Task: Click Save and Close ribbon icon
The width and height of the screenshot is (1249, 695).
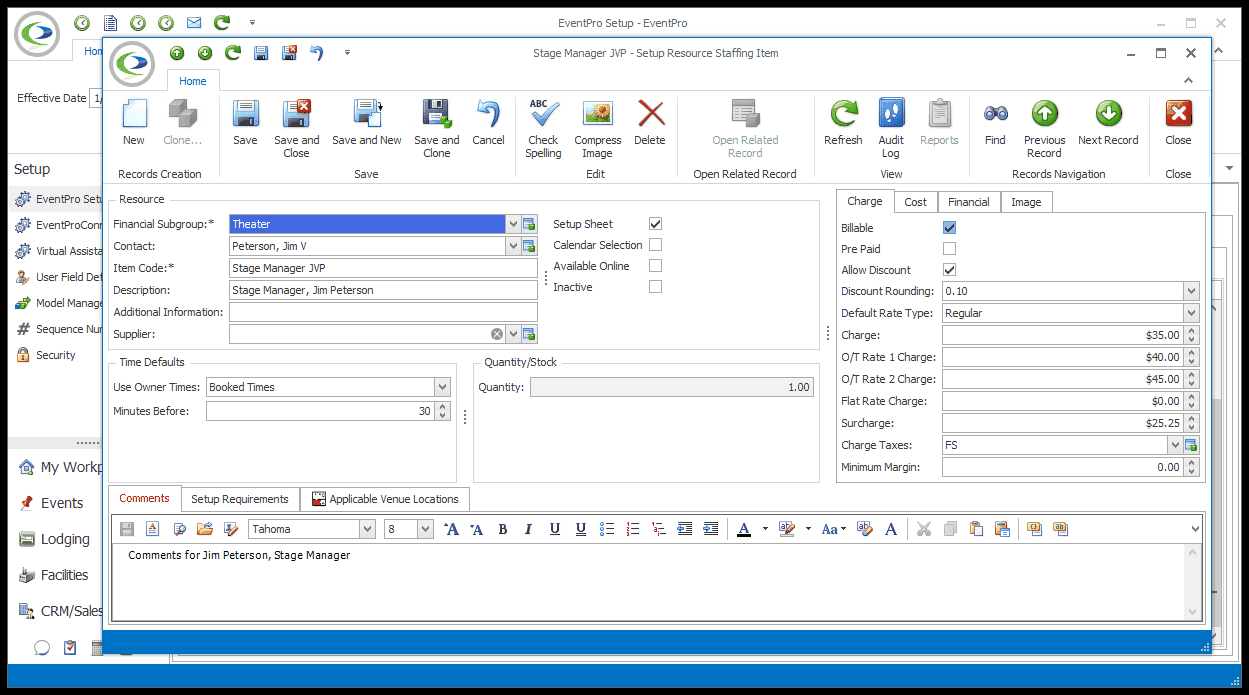Action: 297,114
